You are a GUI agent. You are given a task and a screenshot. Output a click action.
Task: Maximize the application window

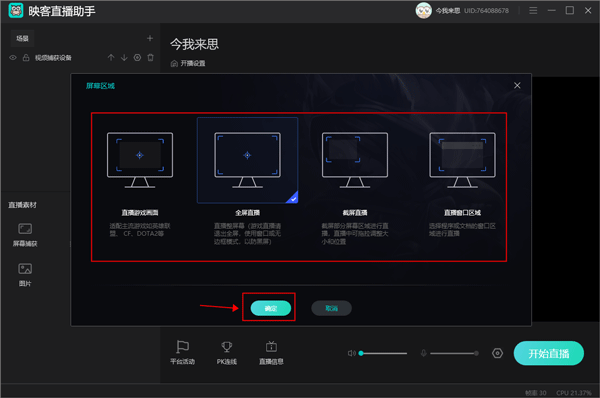coord(570,11)
